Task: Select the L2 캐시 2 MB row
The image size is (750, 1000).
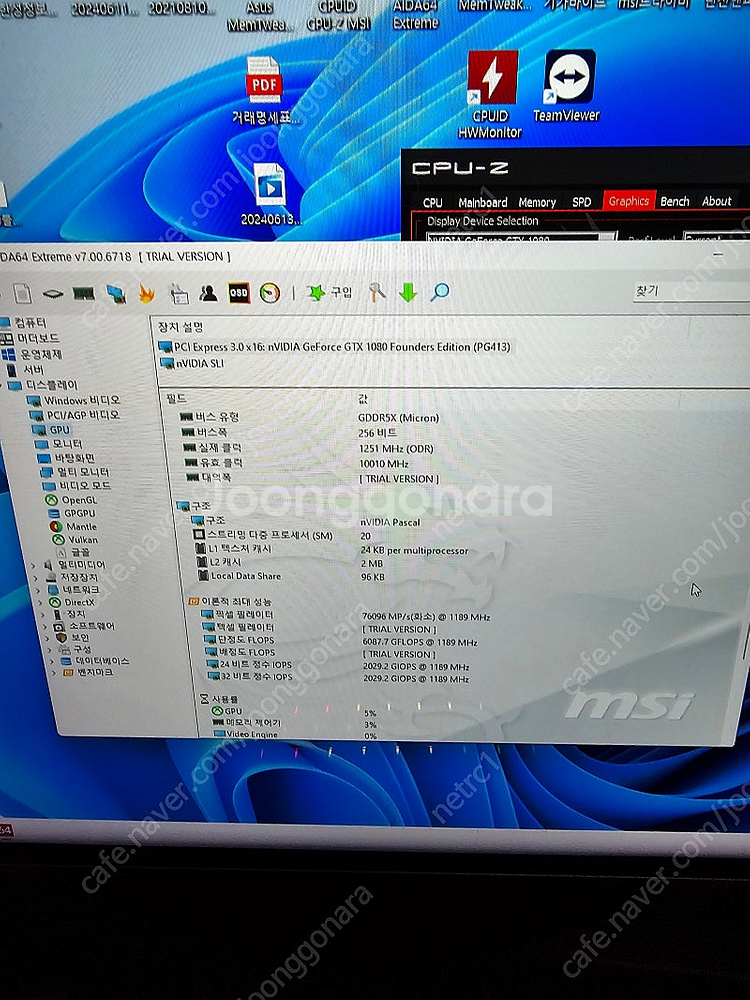Action: (x=291, y=562)
